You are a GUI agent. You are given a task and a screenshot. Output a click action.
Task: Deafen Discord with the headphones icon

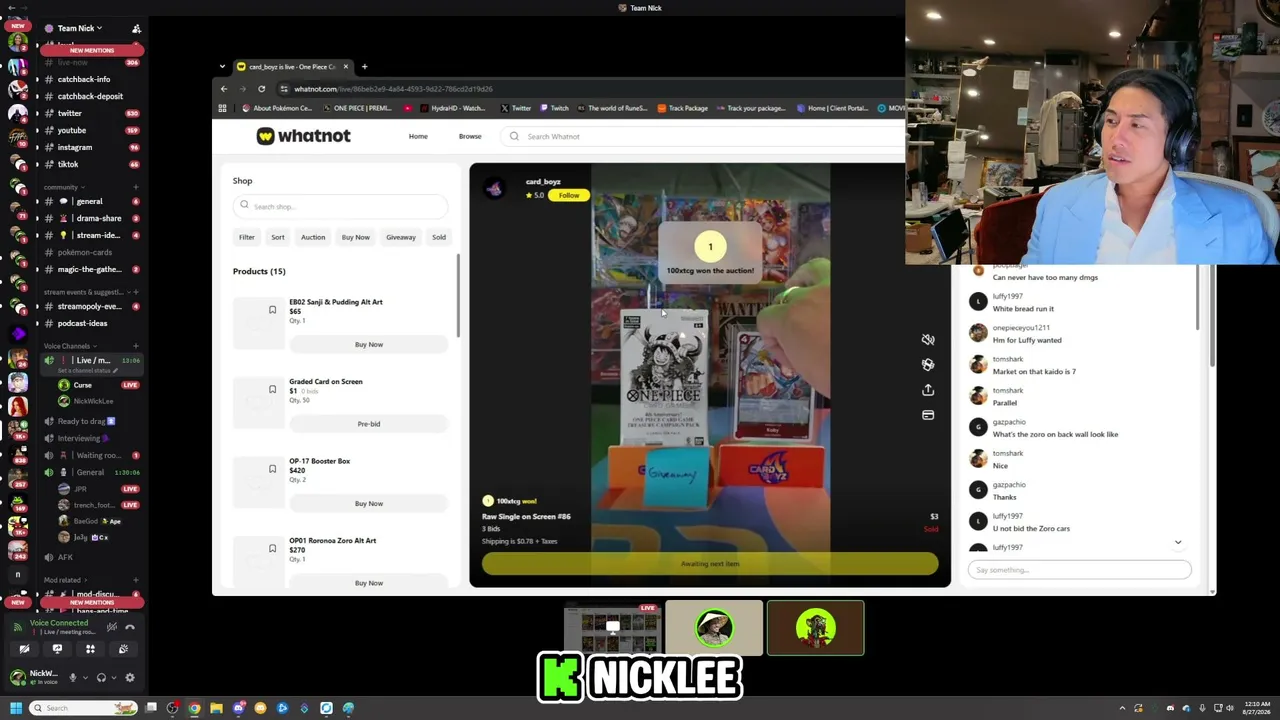(101, 678)
